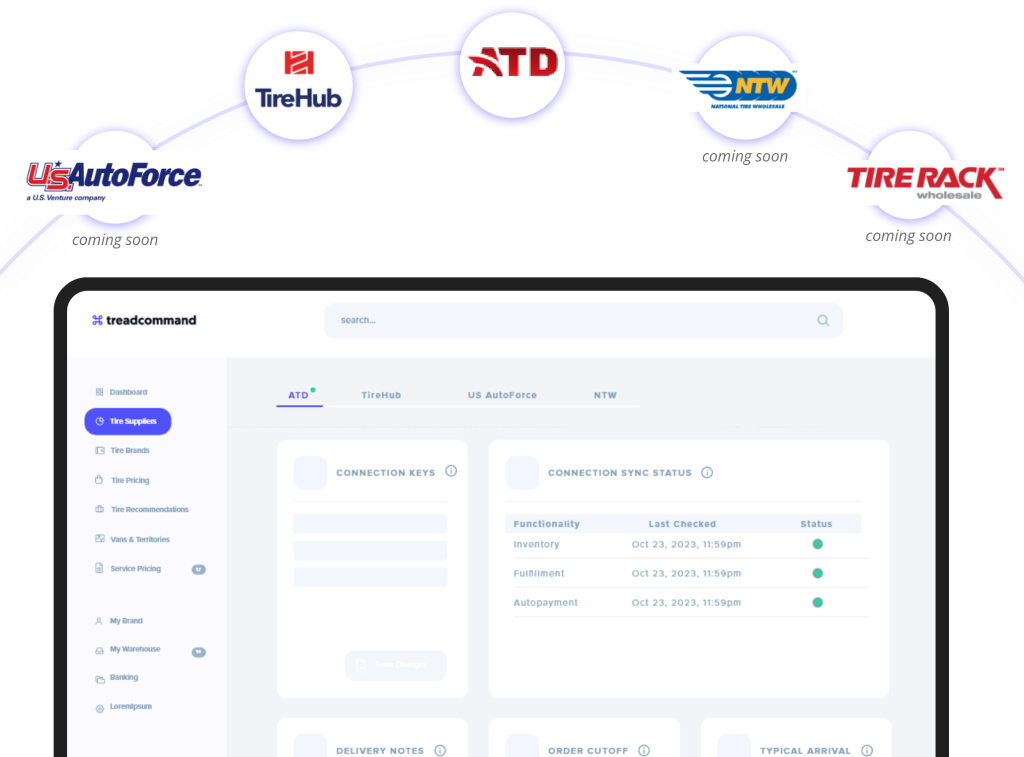Click inside the search input field
The image size is (1024, 757).
[500, 320]
